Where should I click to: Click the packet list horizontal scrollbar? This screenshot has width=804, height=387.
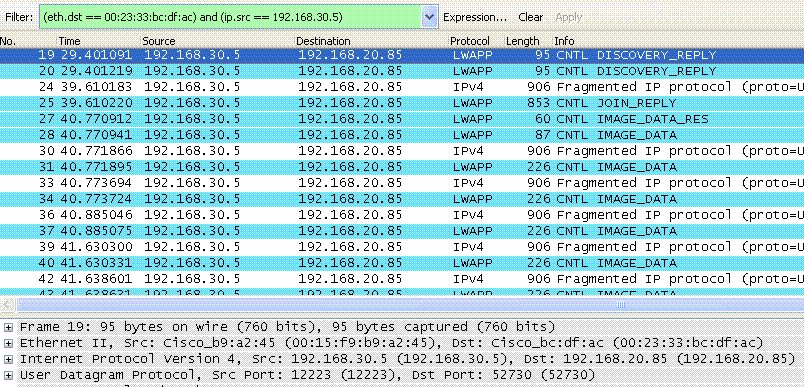(410, 305)
